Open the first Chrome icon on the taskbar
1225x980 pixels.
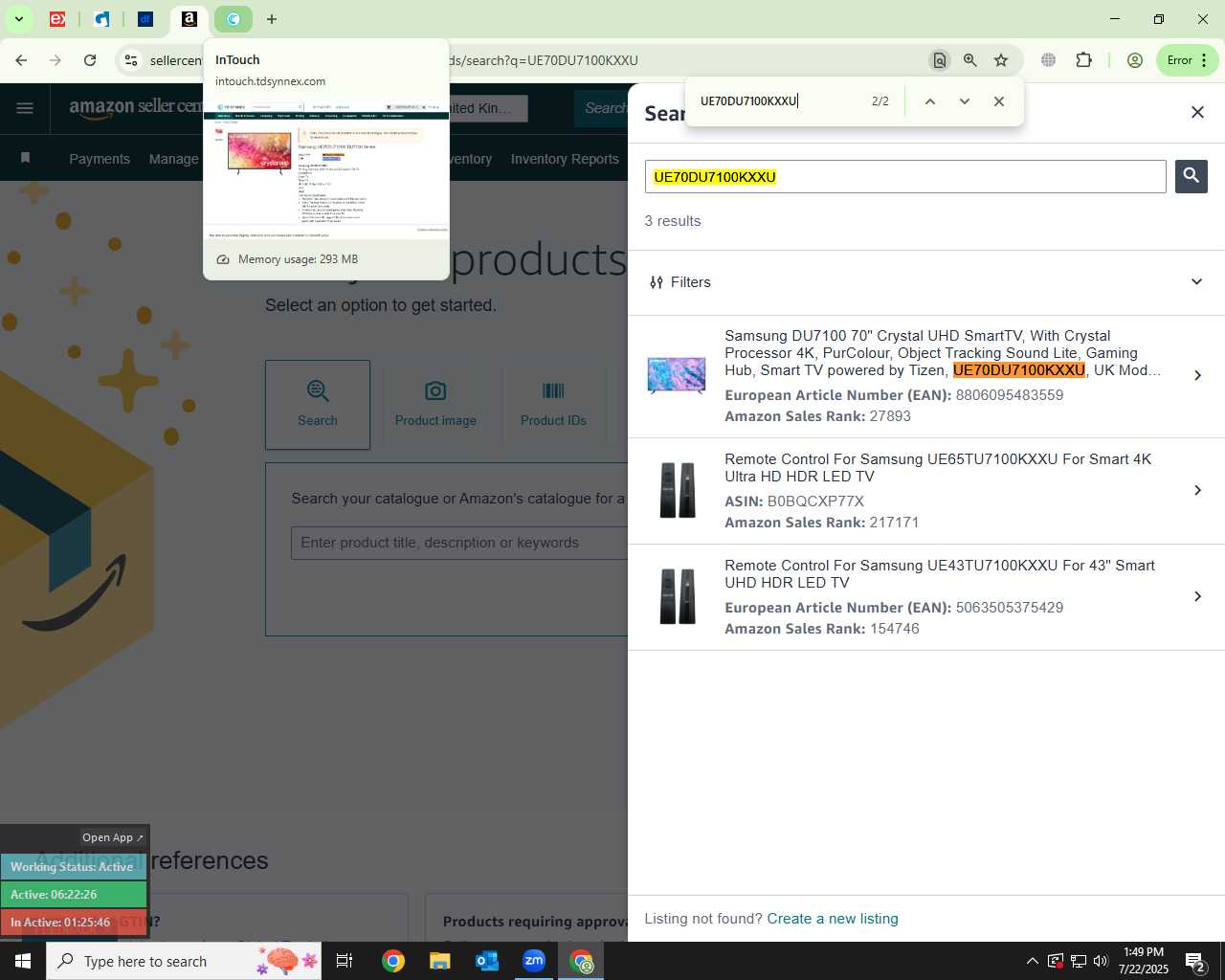[393, 961]
